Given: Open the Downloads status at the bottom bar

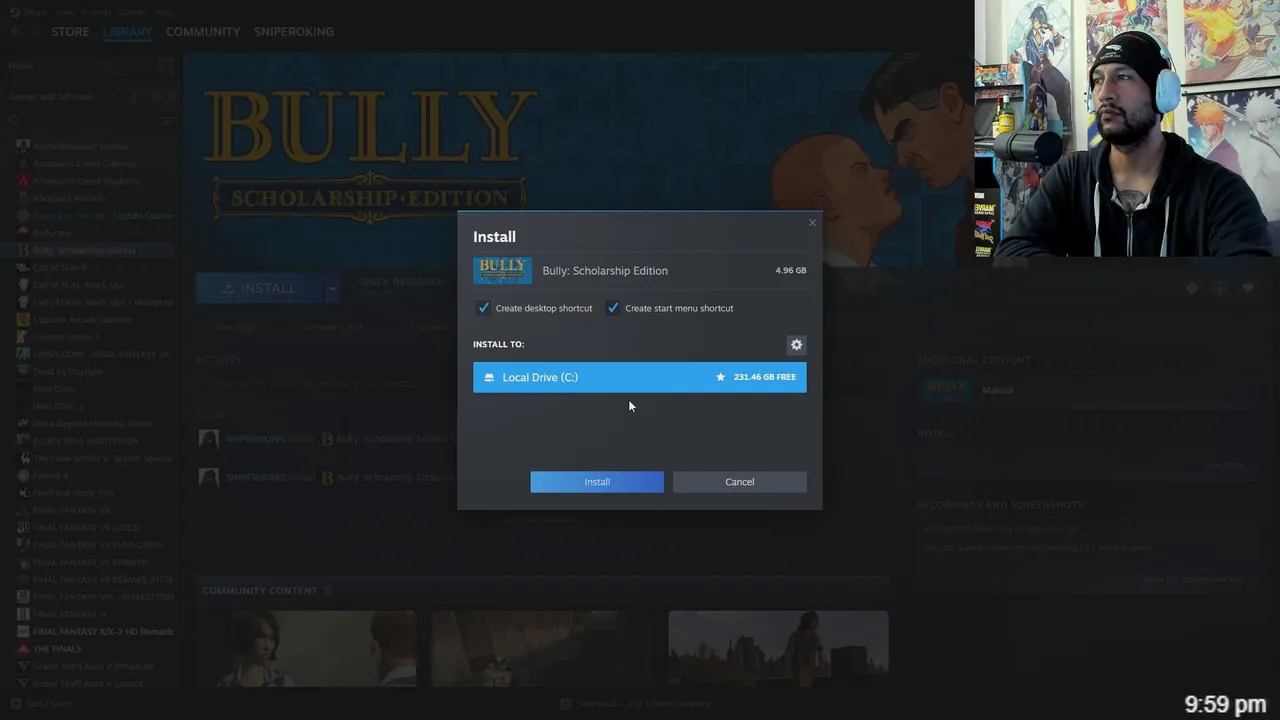Looking at the screenshot, I should (636, 704).
